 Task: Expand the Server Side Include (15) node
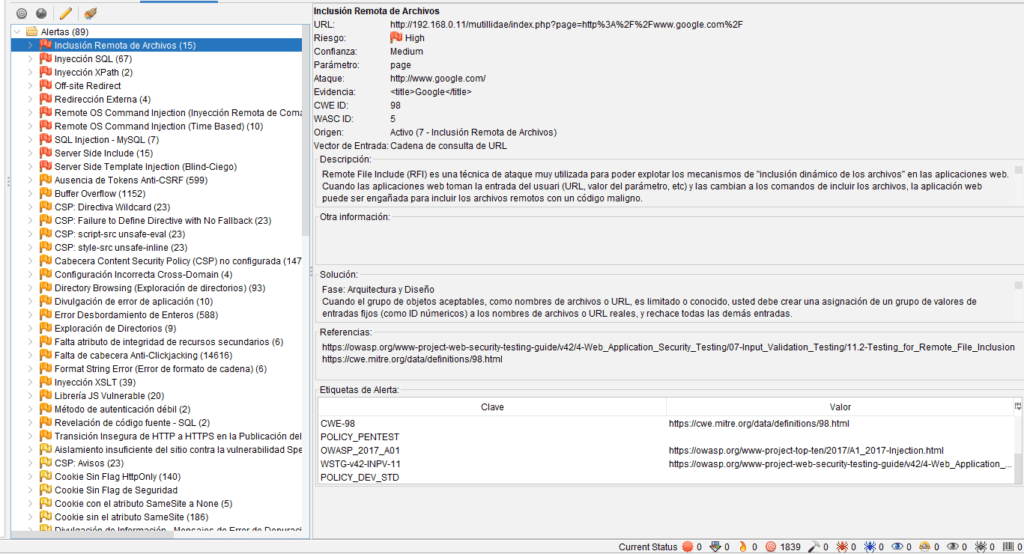(x=29, y=153)
